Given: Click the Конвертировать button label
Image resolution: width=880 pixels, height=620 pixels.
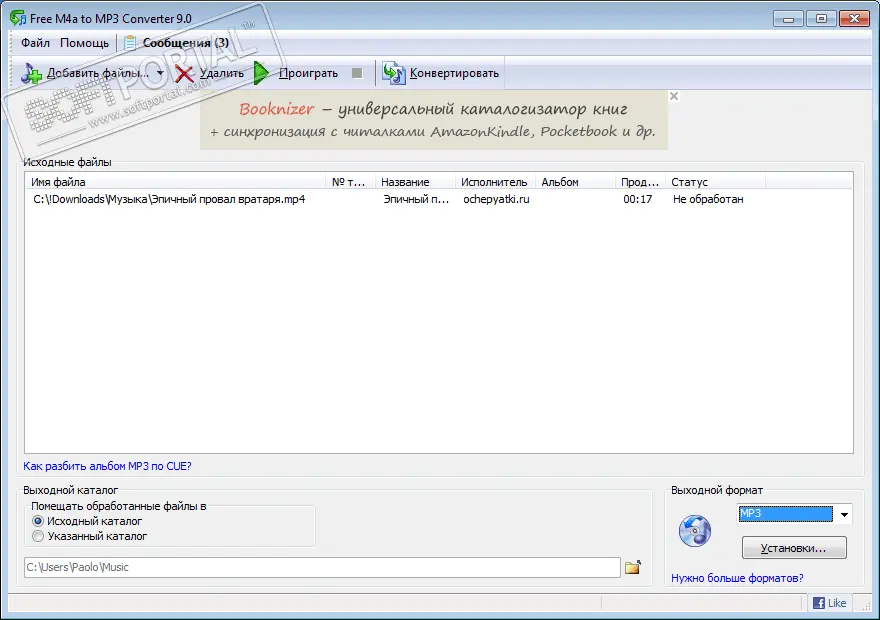Looking at the screenshot, I should 454,74.
